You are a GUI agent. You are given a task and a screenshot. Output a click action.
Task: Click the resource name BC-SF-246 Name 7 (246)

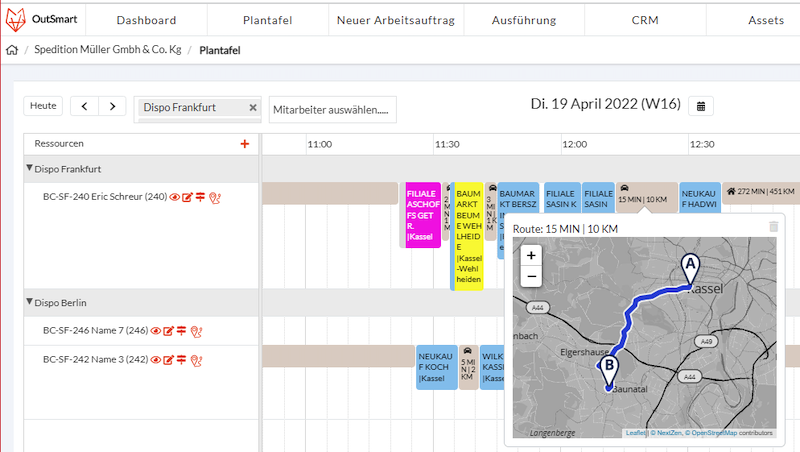(x=95, y=331)
